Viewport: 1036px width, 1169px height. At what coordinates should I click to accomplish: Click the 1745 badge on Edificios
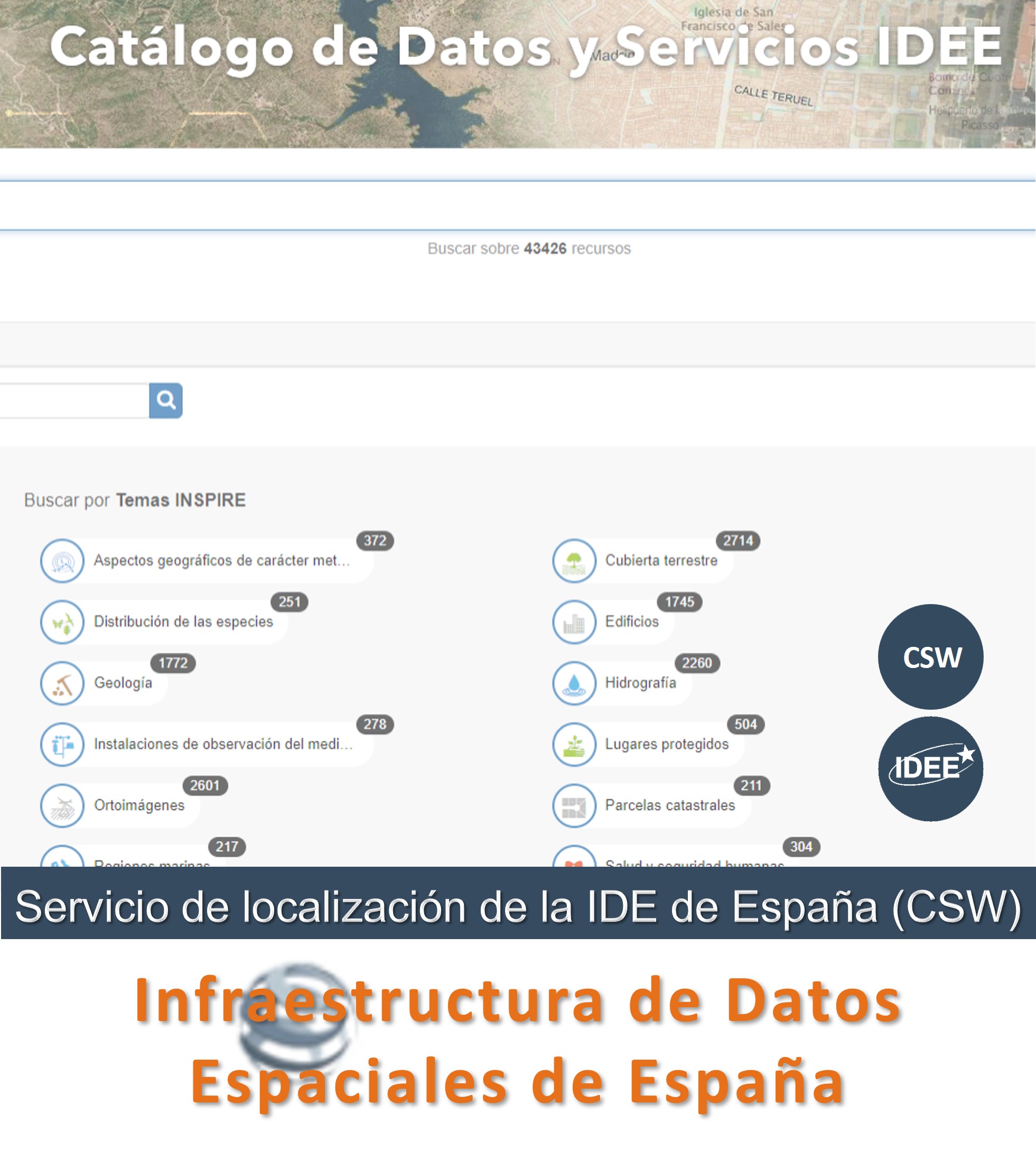click(680, 602)
